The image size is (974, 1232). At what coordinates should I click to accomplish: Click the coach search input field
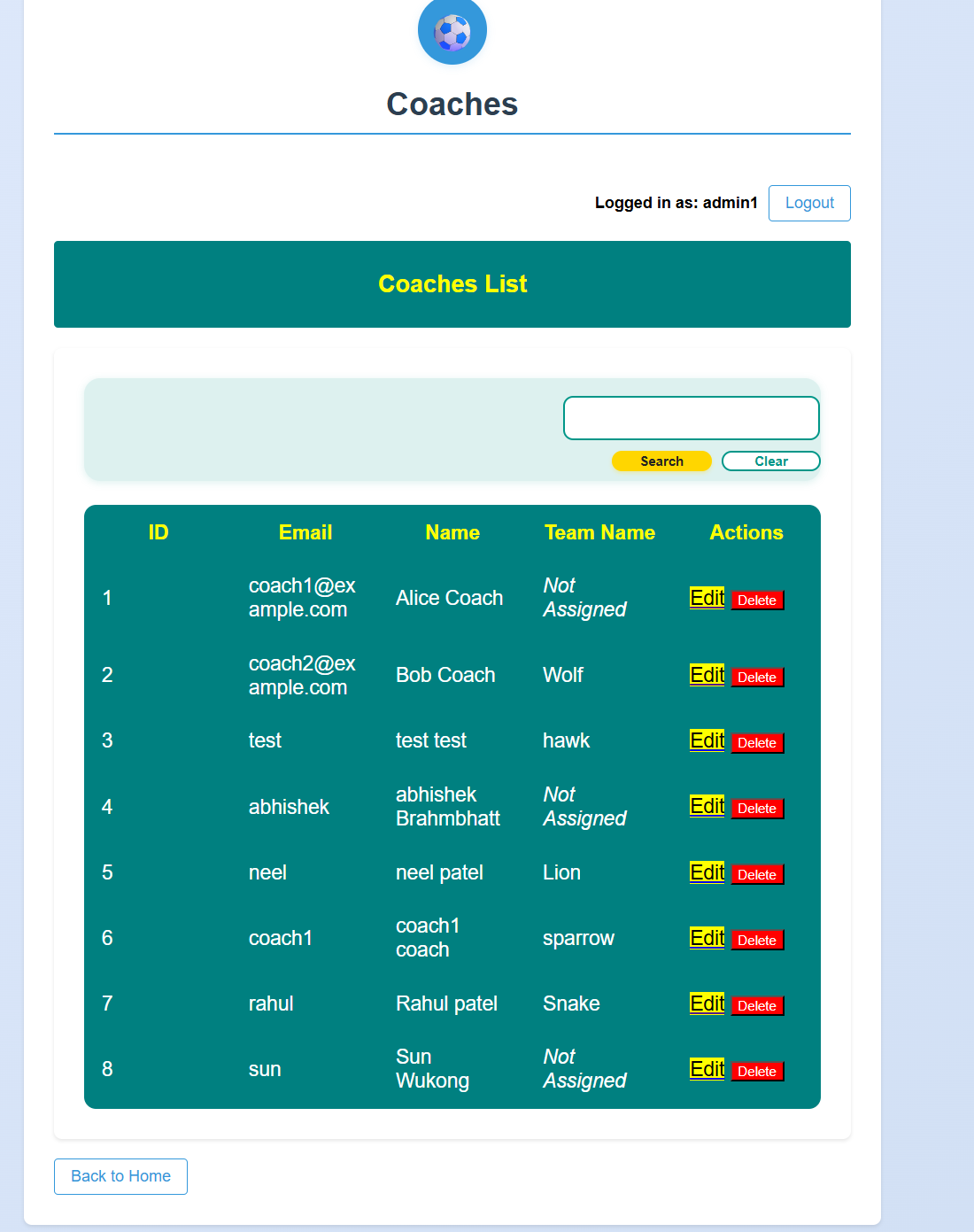pyautogui.click(x=692, y=418)
